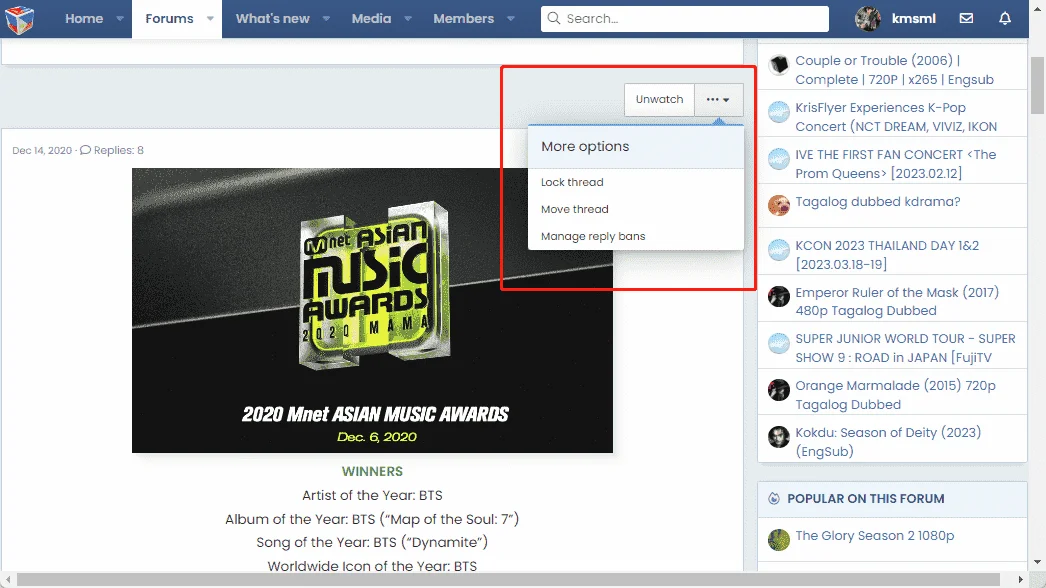The image size is (1046, 588).
Task: Open the Media navigation tab
Action: point(372,19)
